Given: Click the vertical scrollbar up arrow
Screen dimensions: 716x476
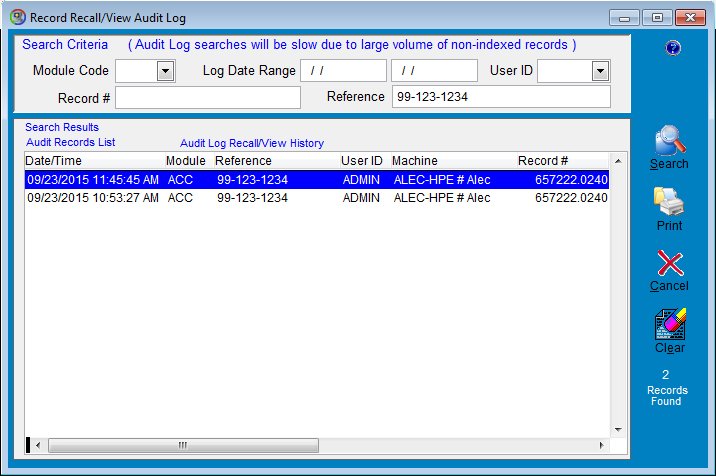Looking at the screenshot, I should click(618, 161).
